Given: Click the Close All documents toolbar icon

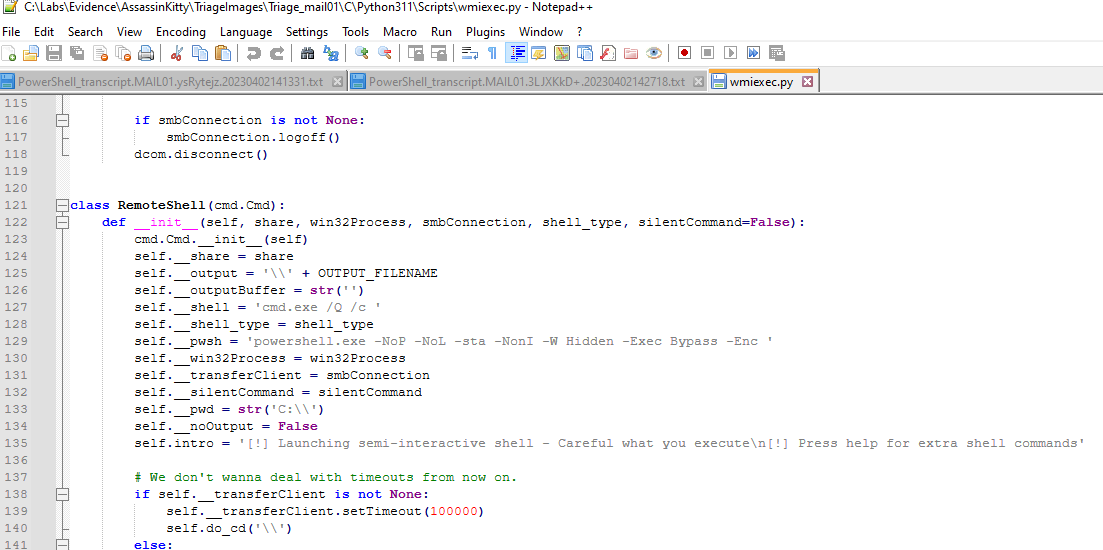Looking at the screenshot, I should 123,53.
